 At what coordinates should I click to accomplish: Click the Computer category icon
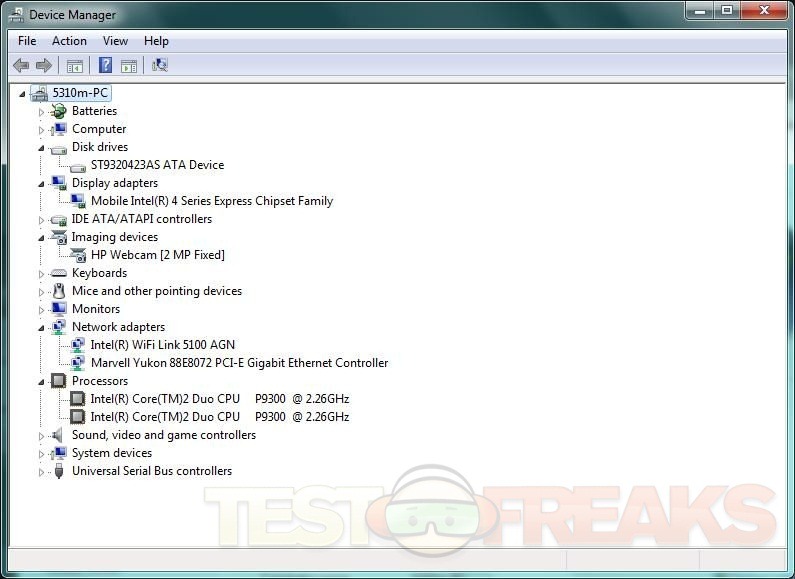tap(59, 129)
